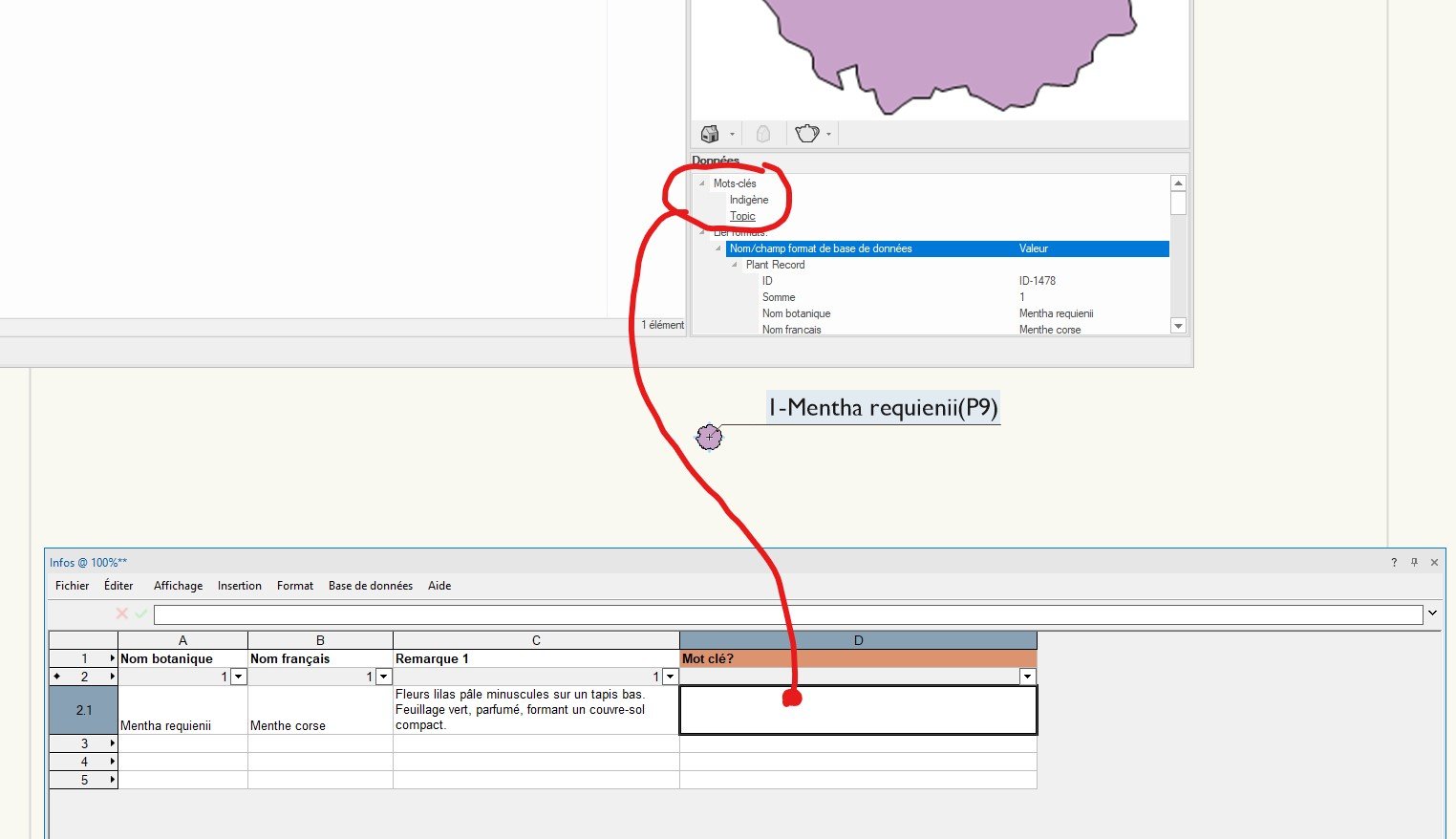Open column D dropdown in row 2
Image resolution: width=1456 pixels, height=839 pixels.
point(1027,677)
